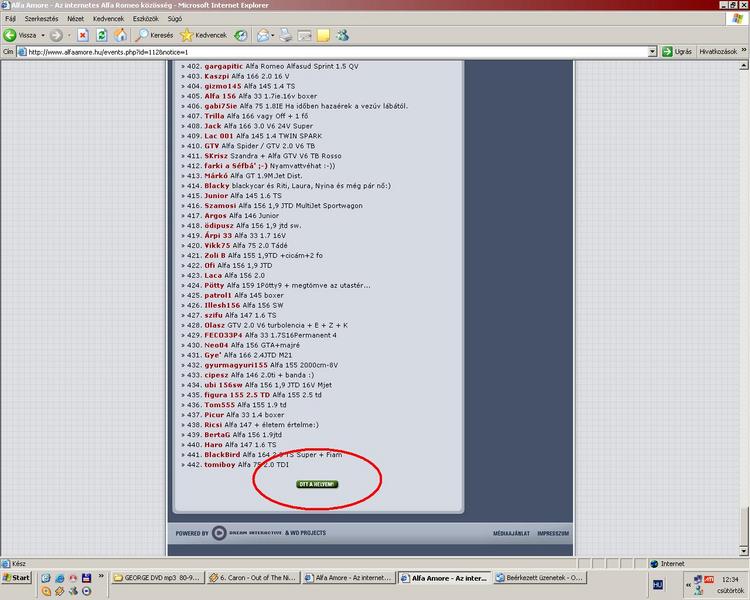
Task: Expand the Hivatkozások links chevron
Action: coord(744,50)
